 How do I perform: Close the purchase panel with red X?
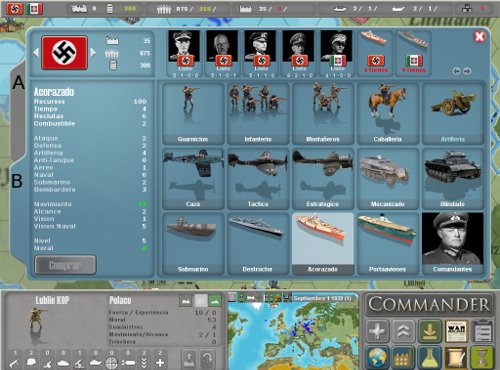(479, 36)
